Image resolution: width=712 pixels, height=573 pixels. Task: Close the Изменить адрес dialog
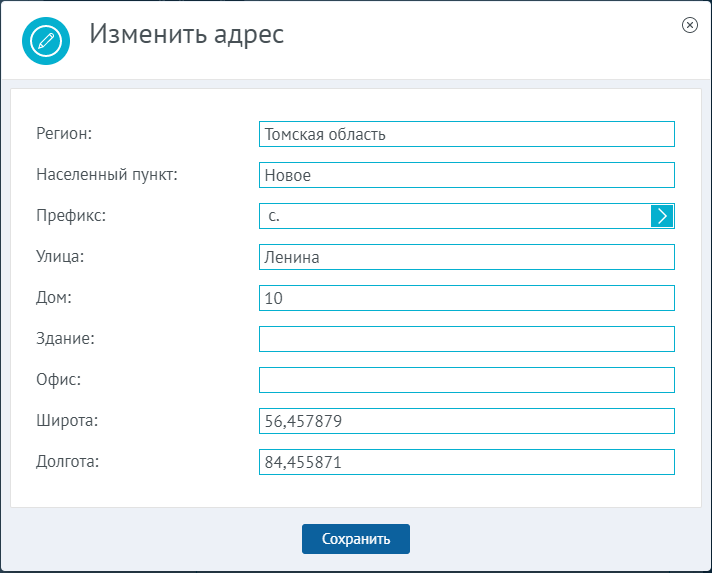tap(689, 25)
